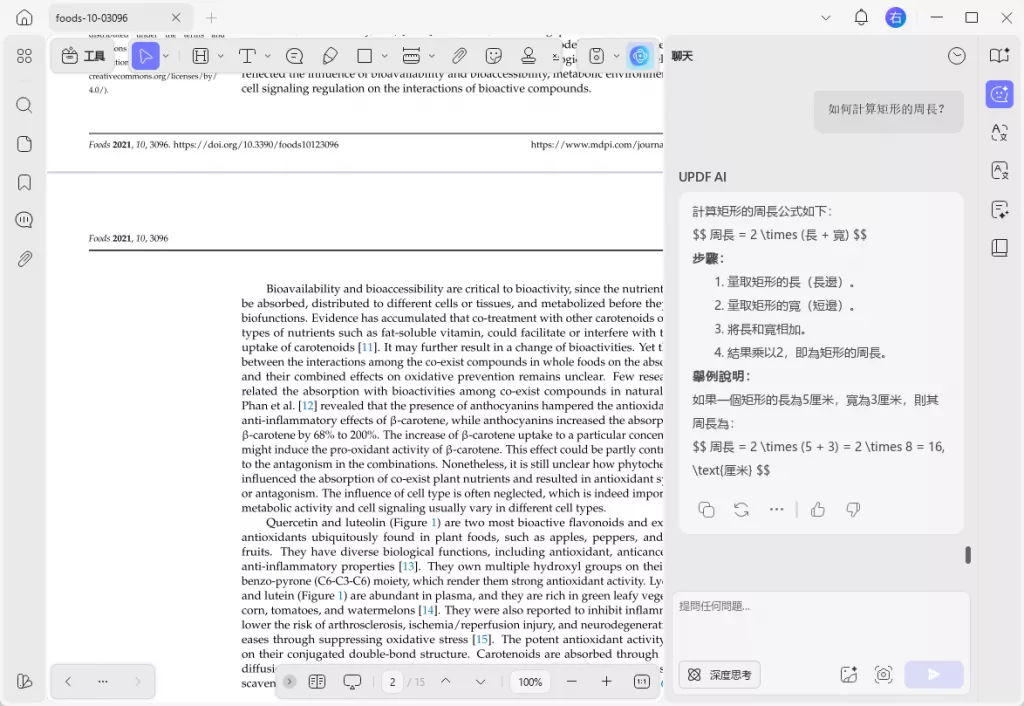Select the cursor pointer tool
This screenshot has height=706, width=1024.
click(x=146, y=56)
